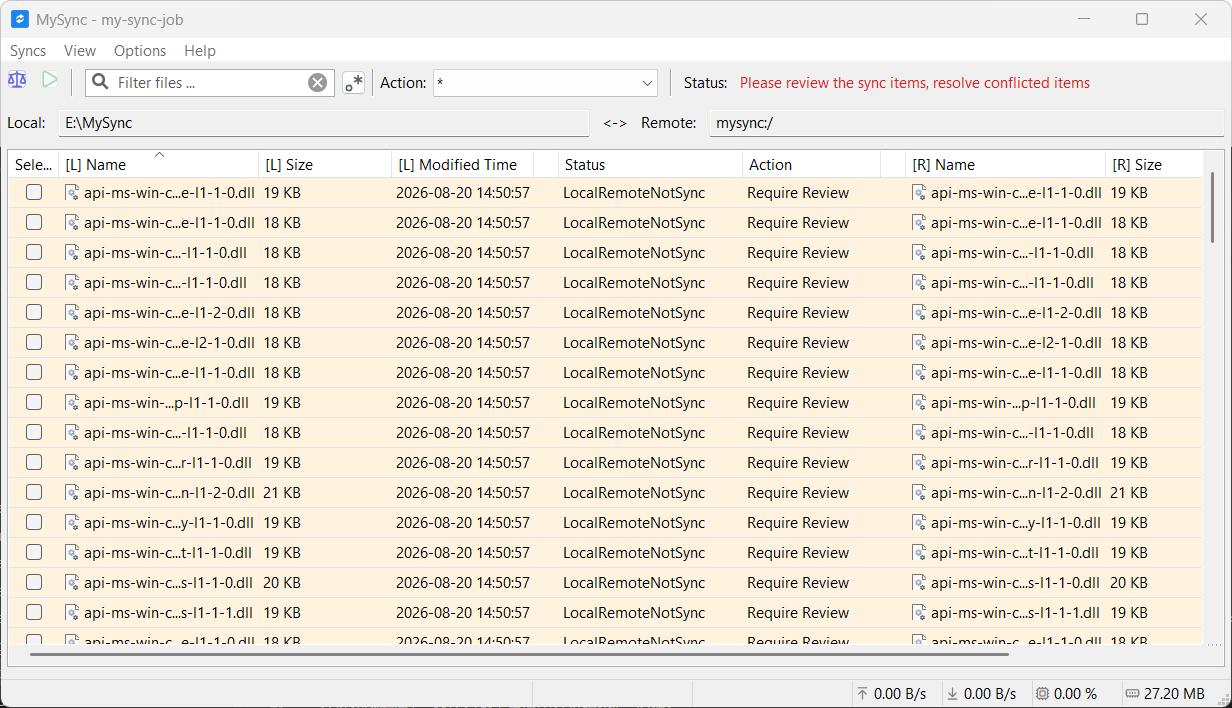Click the local file icon of the e-l2-1-0.dll row
This screenshot has height=708, width=1232.
tap(72, 343)
